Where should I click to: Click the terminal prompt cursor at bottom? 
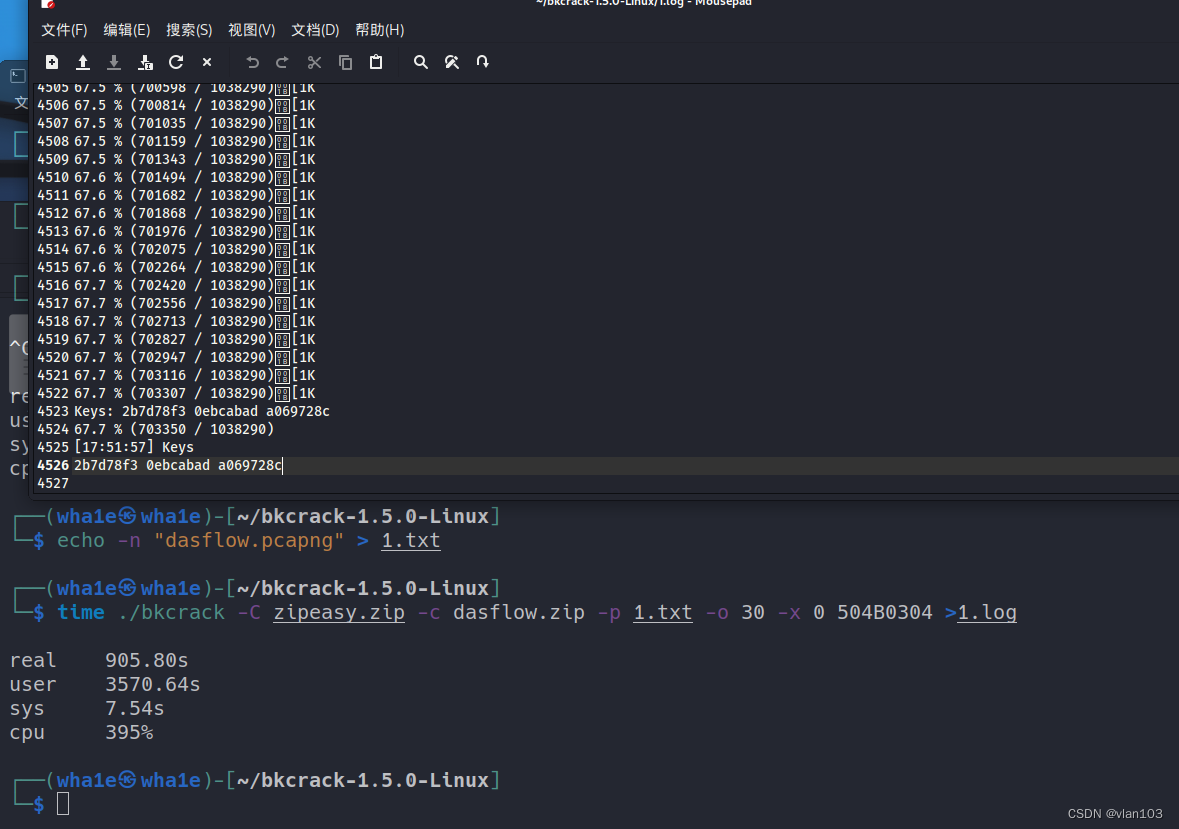pos(63,803)
